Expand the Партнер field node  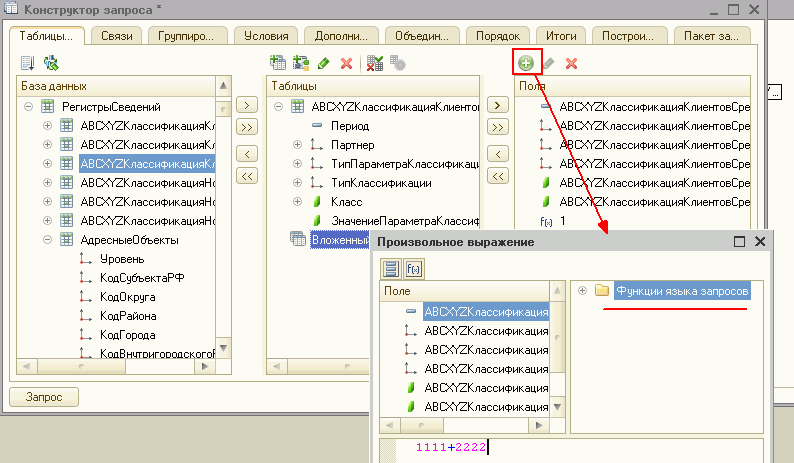click(x=297, y=145)
